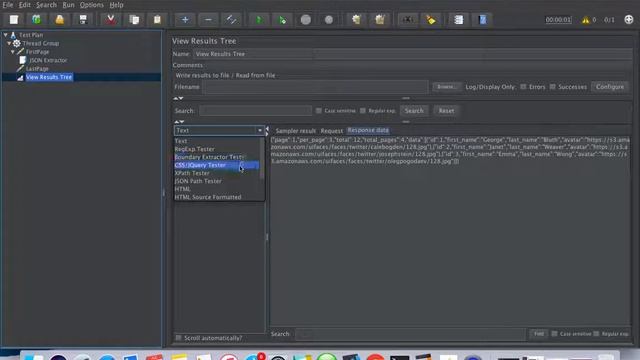The image size is (640, 360).
Task: Click the Search binoculars toolbar icon
Action: [x=407, y=20]
